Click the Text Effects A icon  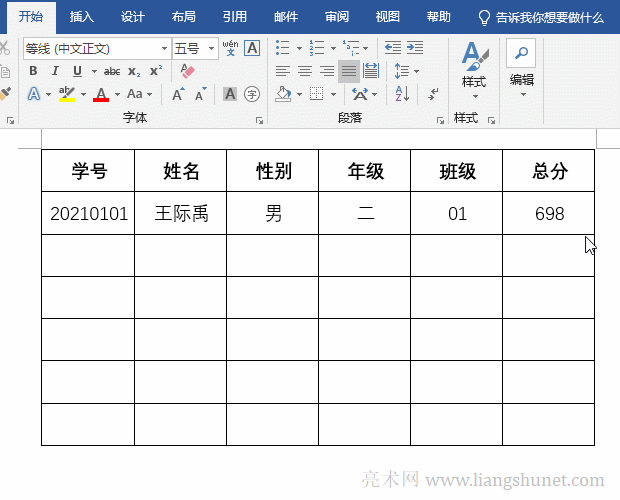34,94
